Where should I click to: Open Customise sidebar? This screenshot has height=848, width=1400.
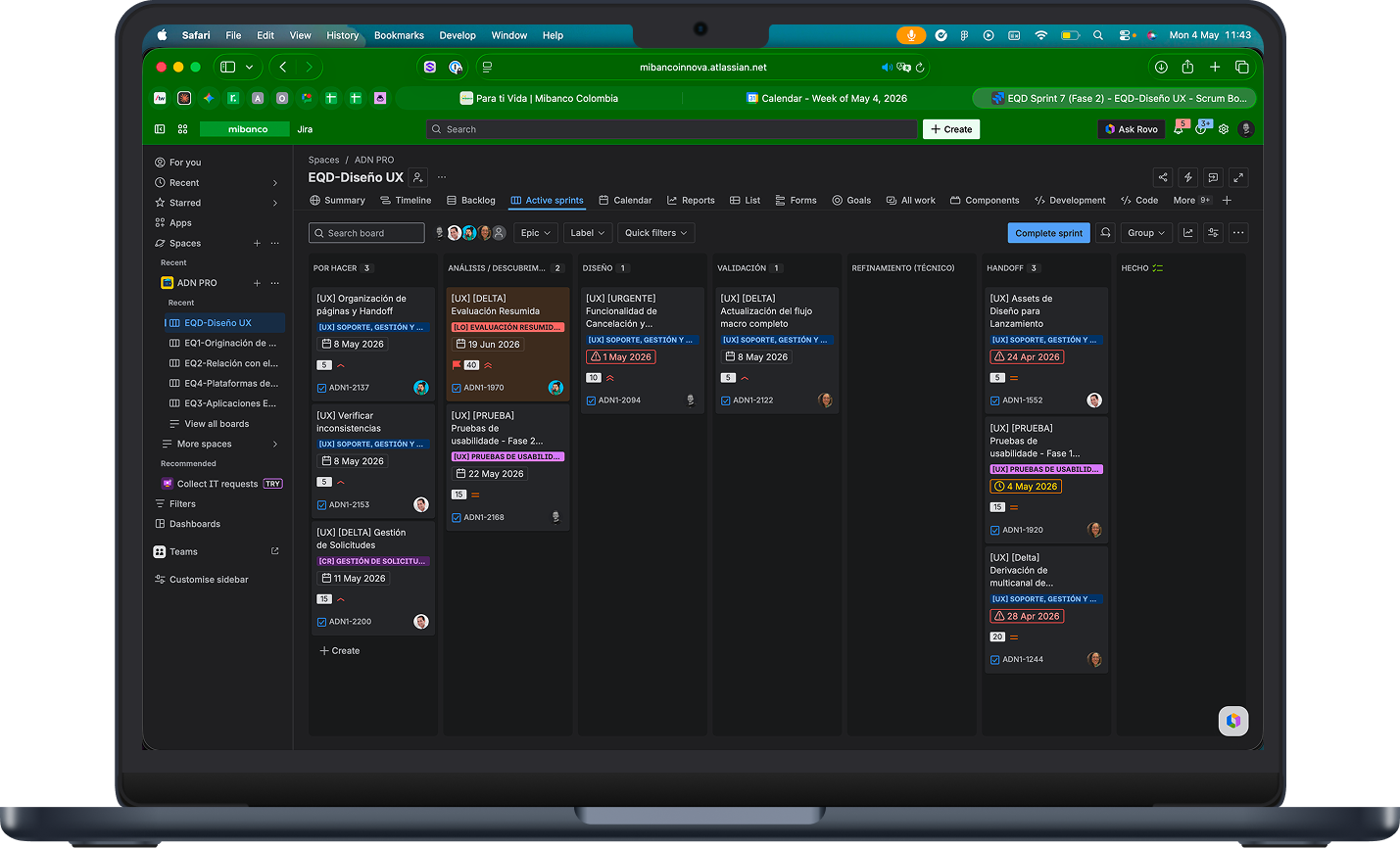coord(201,580)
